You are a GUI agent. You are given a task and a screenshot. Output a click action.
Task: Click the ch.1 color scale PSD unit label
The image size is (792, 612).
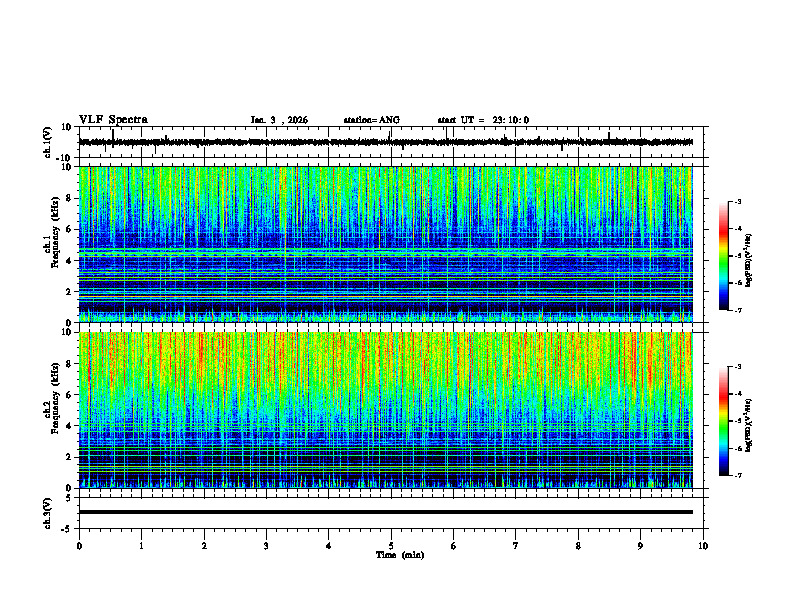click(749, 261)
